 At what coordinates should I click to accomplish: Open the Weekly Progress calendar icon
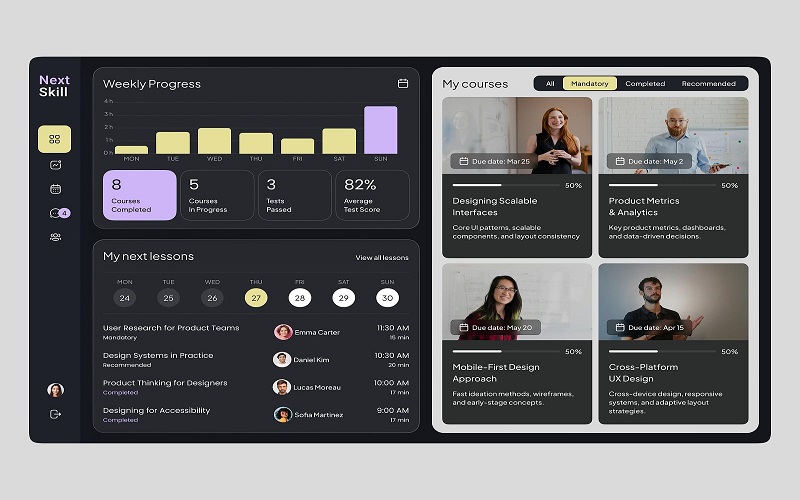(403, 83)
